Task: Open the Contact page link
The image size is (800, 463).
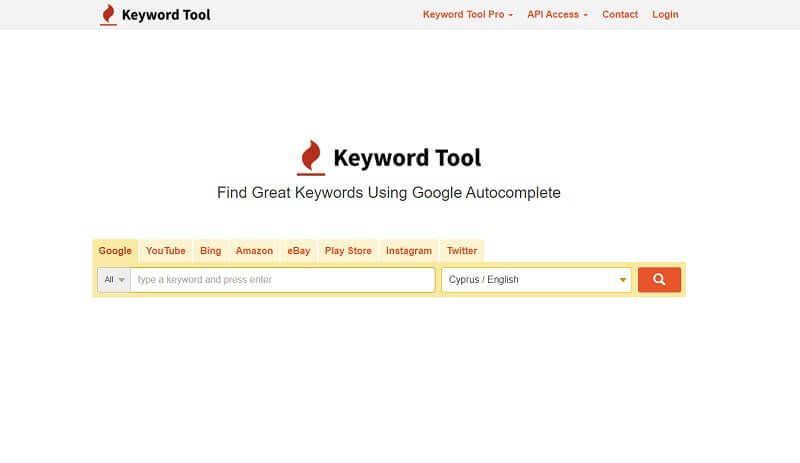Action: 620,15
